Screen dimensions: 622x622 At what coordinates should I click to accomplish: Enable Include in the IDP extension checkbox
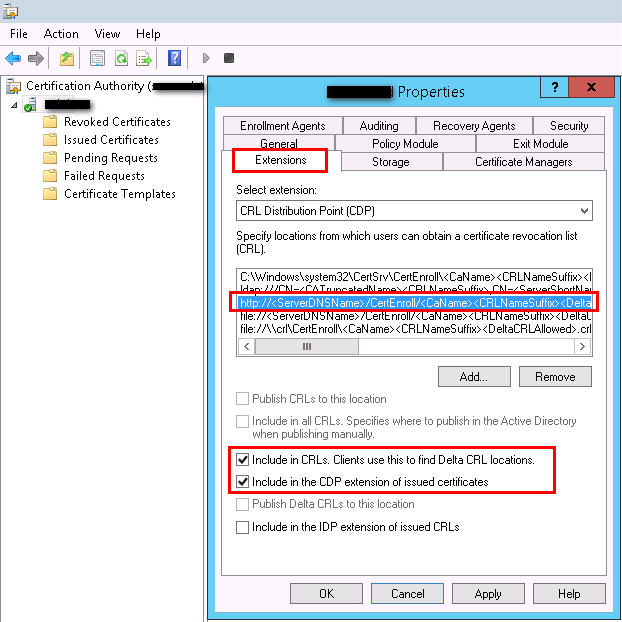[243, 527]
